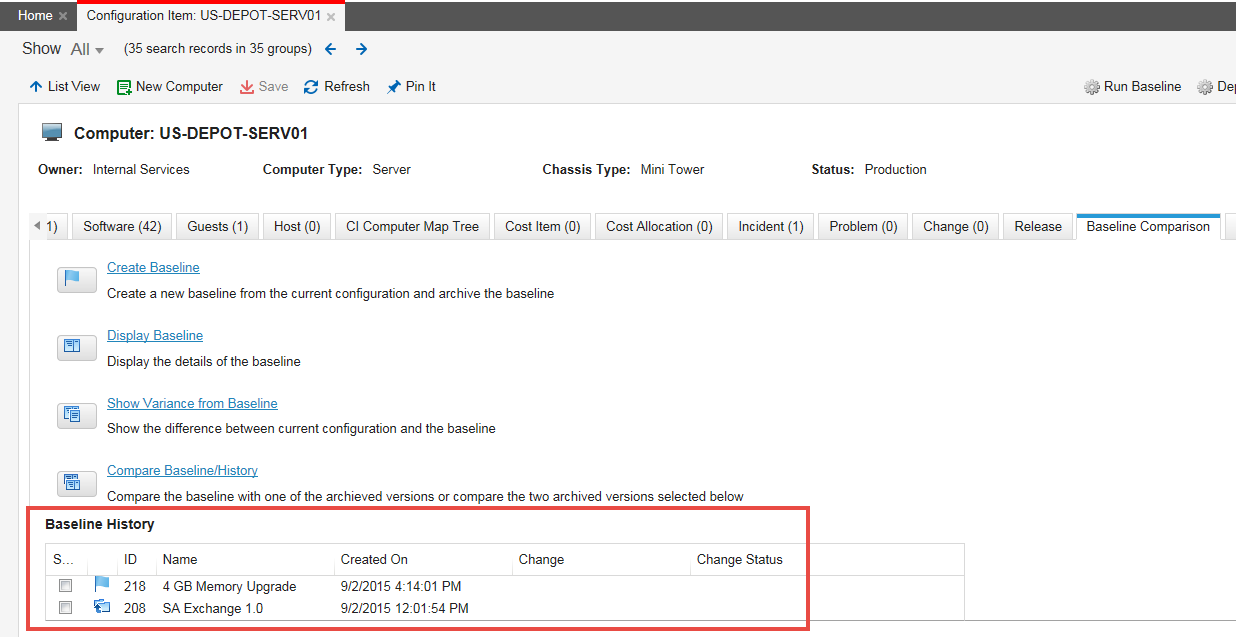Sort baseline history by Created On column
The height and width of the screenshot is (637, 1236).
pos(374,560)
